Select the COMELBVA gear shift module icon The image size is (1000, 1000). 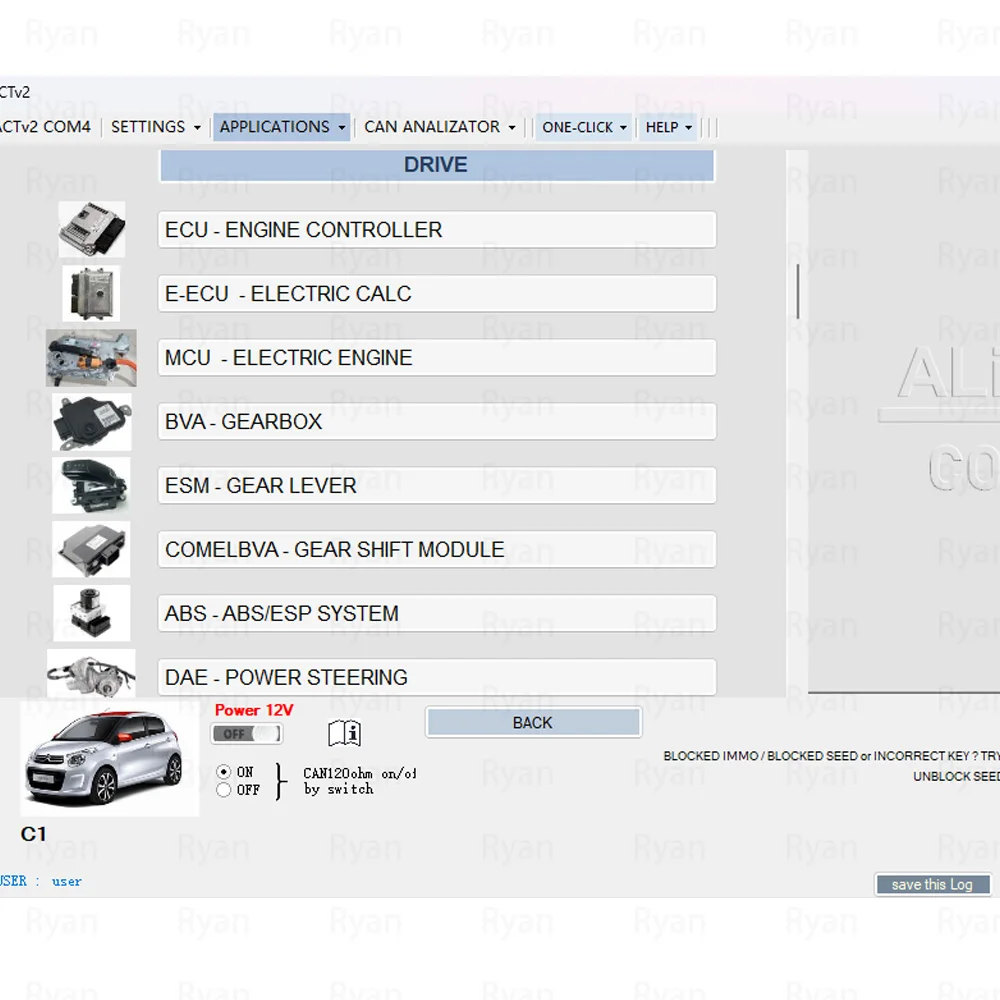point(91,549)
